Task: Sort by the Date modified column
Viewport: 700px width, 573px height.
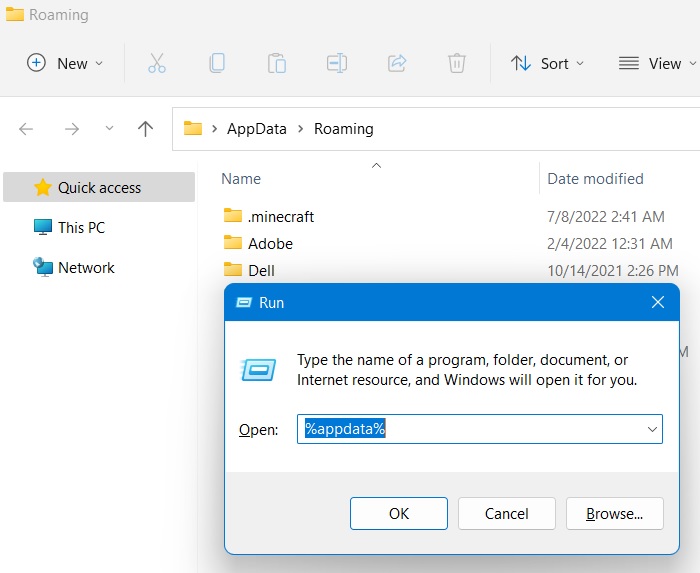Action: pos(596,179)
